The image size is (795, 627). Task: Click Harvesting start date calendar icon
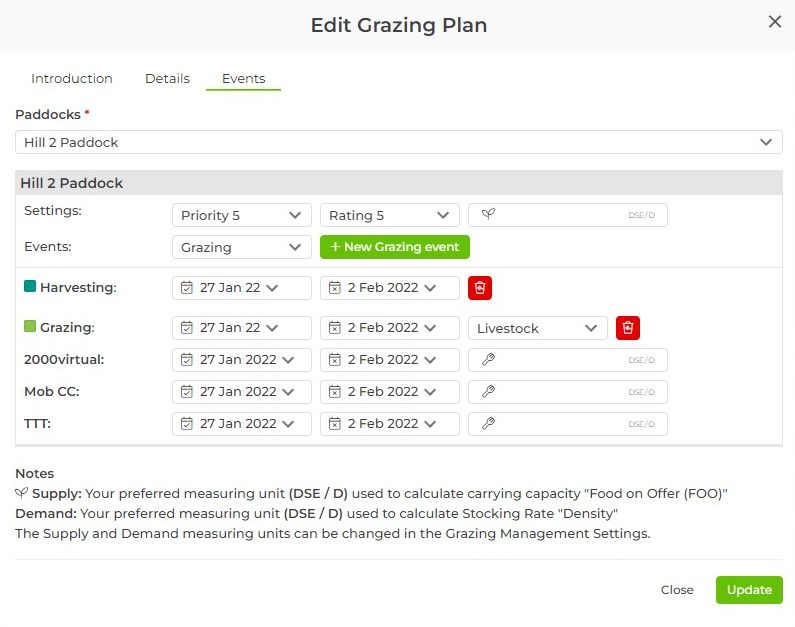(186, 288)
